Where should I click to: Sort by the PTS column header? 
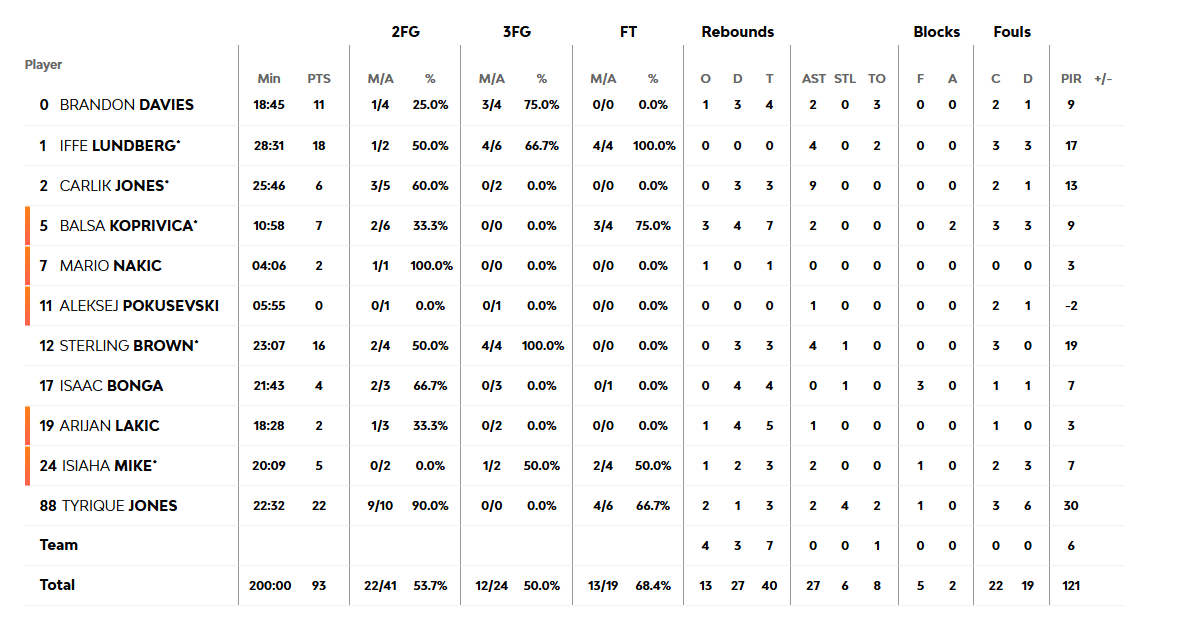(319, 79)
